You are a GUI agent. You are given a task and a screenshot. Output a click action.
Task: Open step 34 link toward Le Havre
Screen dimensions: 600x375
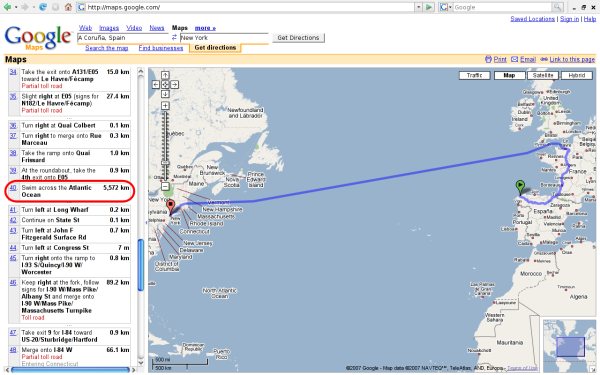(13, 72)
